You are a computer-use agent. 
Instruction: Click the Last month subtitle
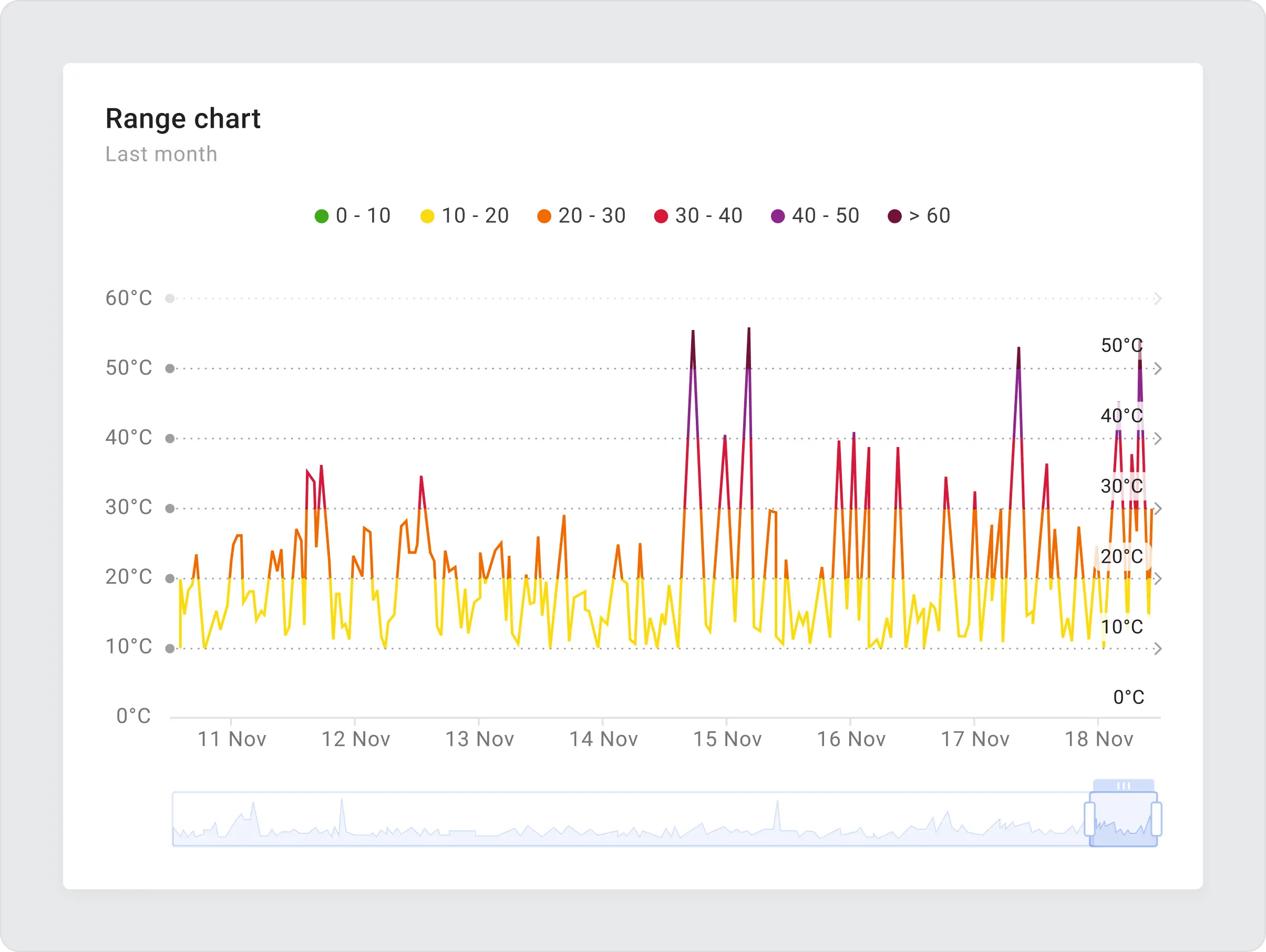coord(161,153)
